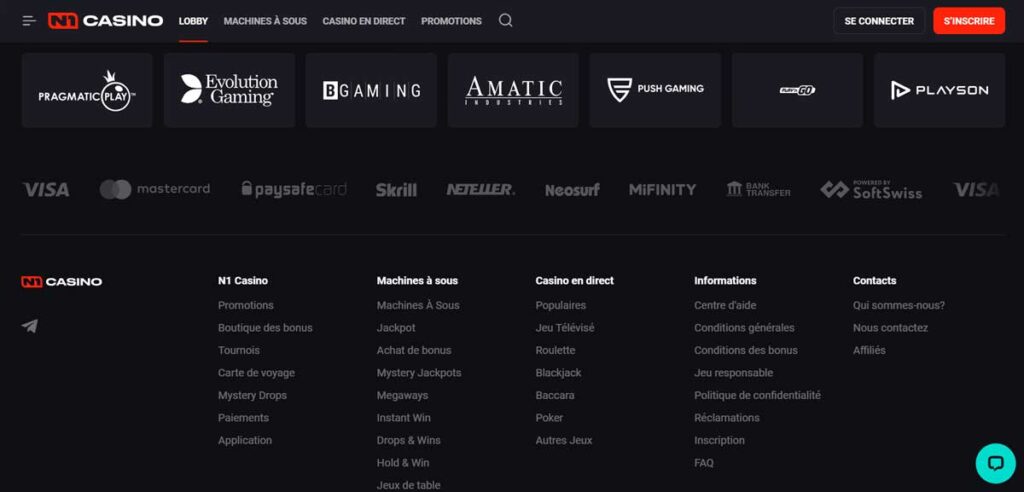Click the S'inscrire button
The width and height of the screenshot is (1024, 492).
coord(969,21)
